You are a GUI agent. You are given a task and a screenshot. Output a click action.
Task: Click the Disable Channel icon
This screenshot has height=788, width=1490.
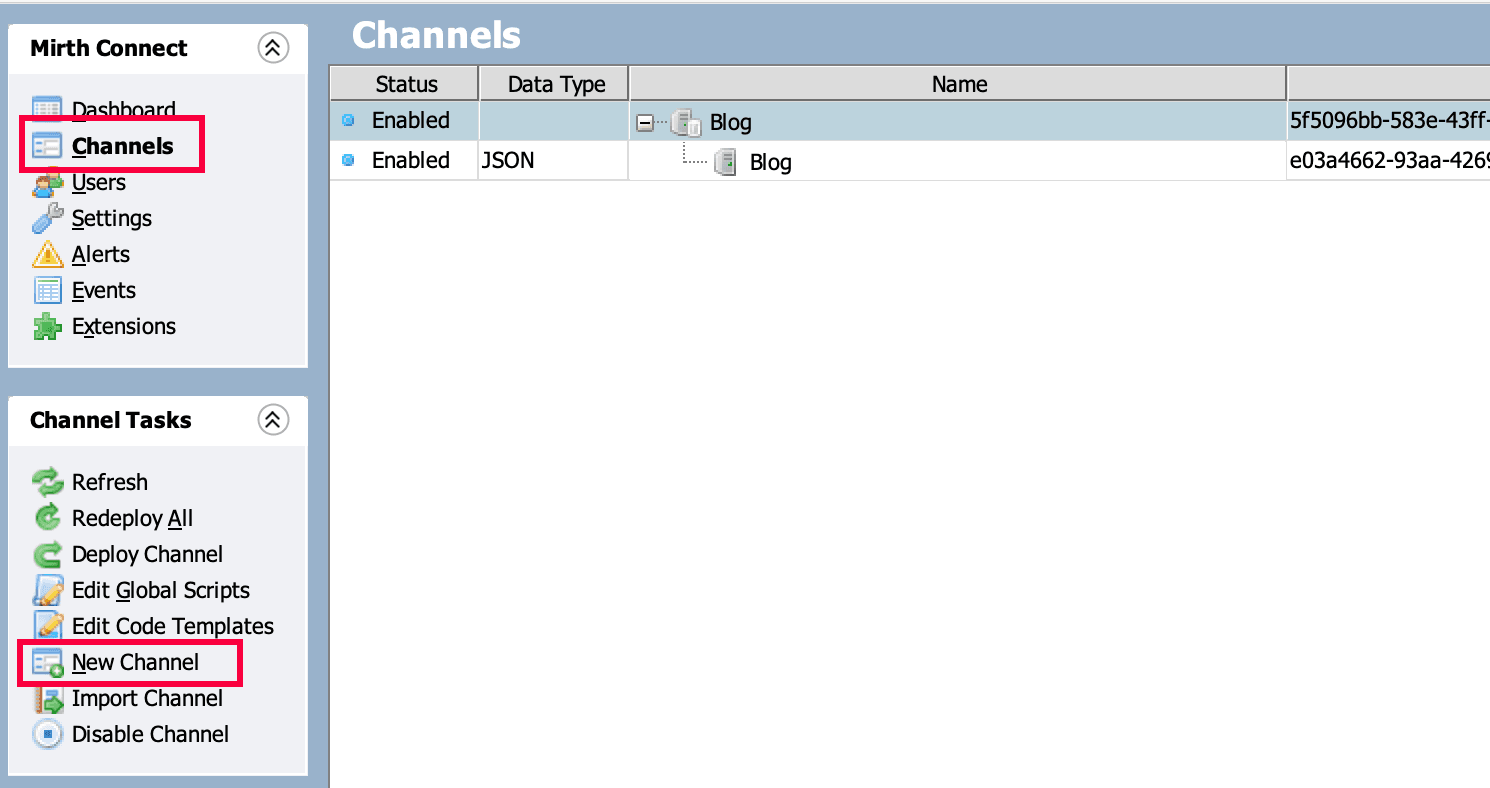pos(47,734)
